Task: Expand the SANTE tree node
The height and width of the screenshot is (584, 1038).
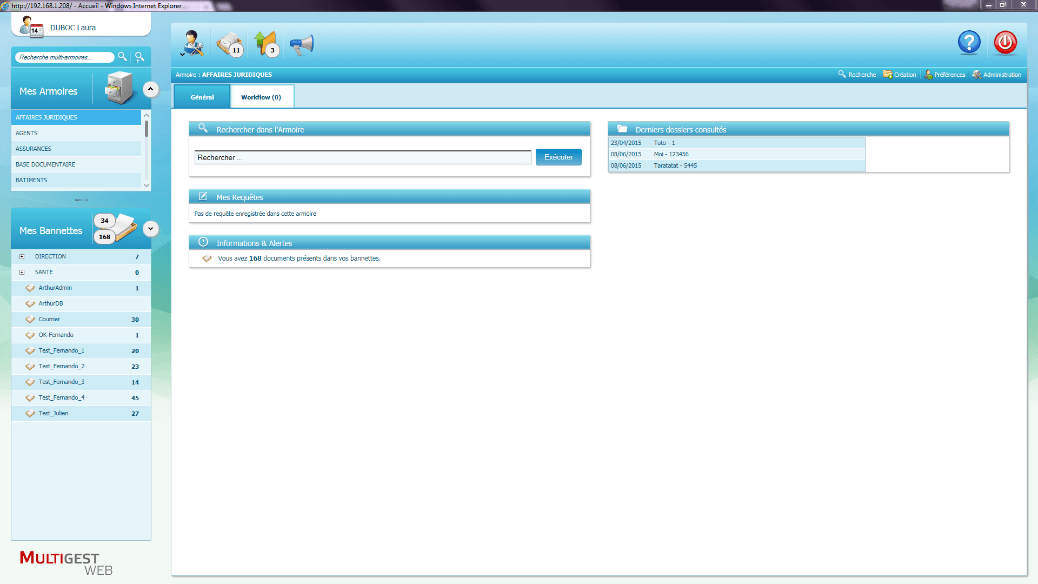Action: (x=21, y=272)
